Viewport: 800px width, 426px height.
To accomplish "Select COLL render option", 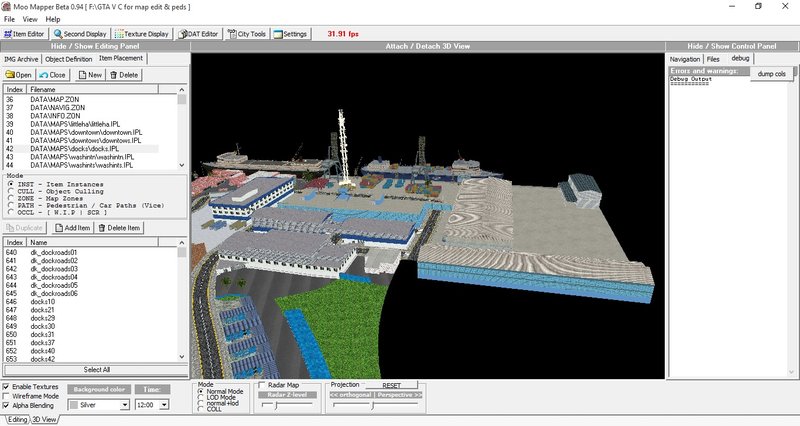I will point(201,409).
